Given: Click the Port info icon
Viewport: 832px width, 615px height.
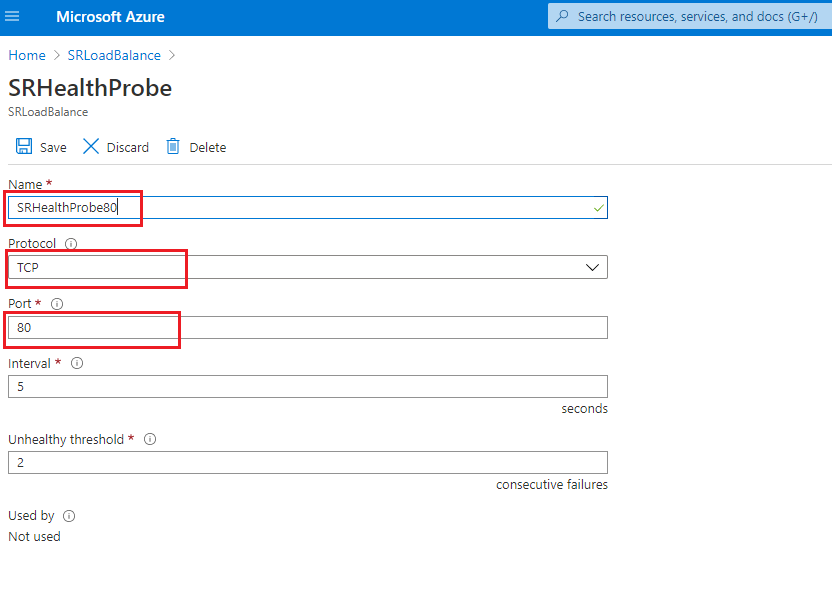Looking at the screenshot, I should click(57, 304).
